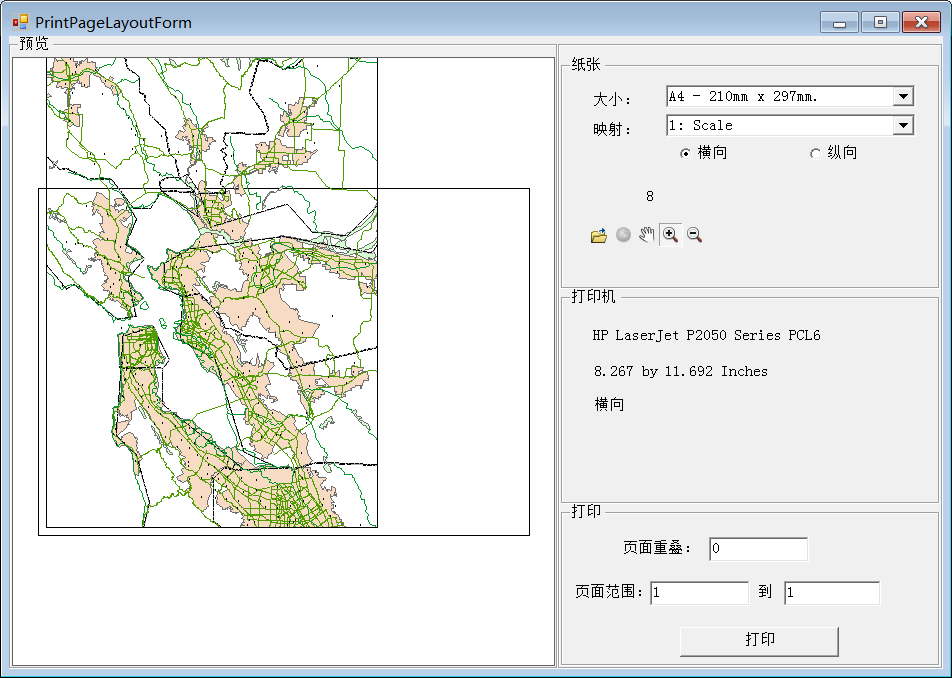Maximize the PrintPageLayoutForm window

coord(880,22)
